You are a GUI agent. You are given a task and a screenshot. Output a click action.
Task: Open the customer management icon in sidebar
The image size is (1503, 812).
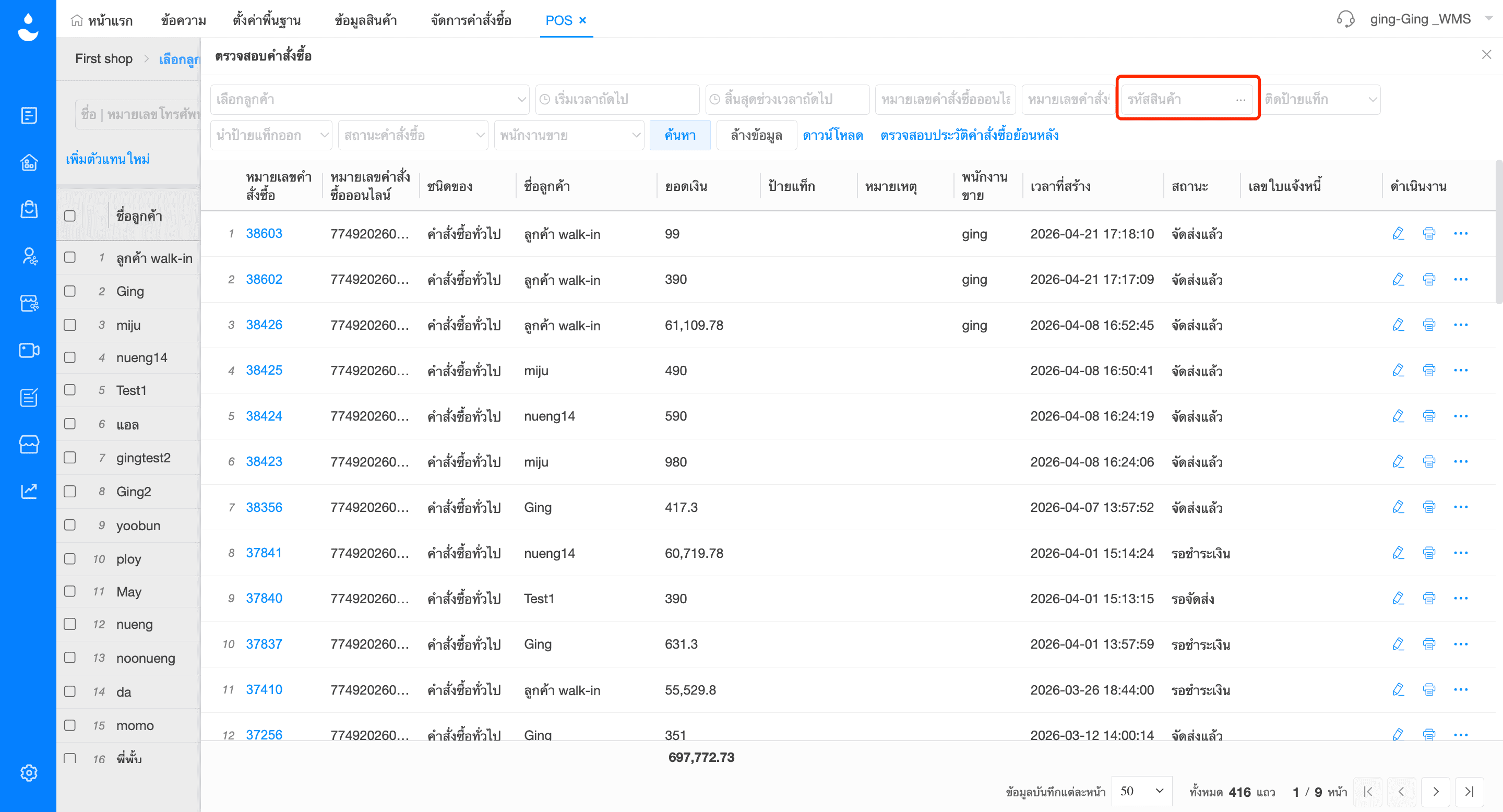tap(29, 256)
